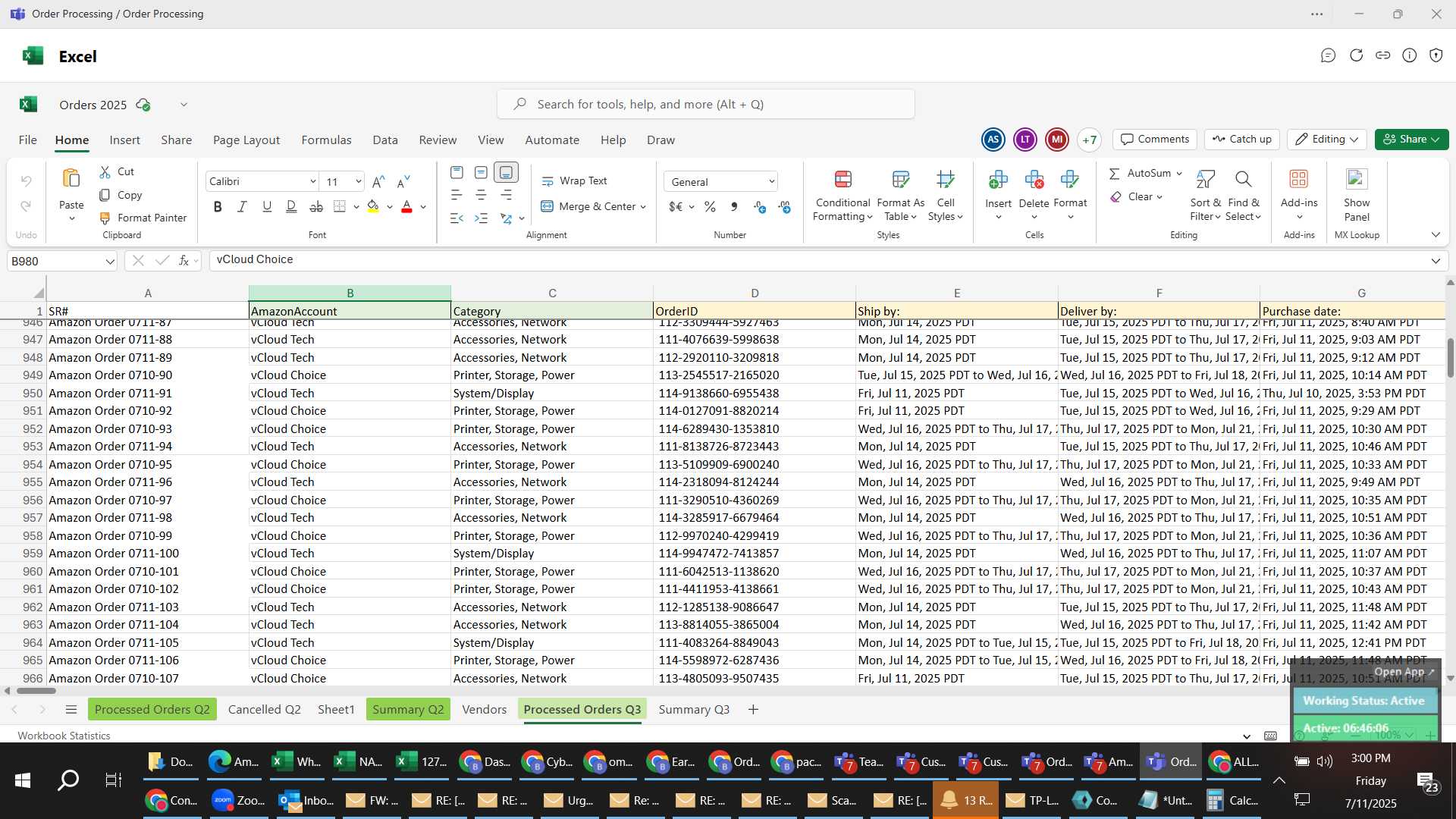Click the Paste clipboard icon

(x=71, y=178)
